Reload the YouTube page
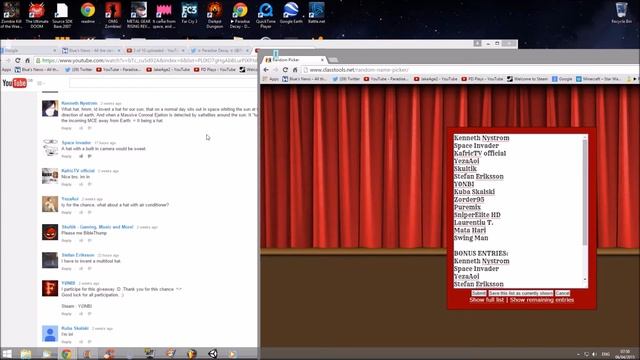This screenshot has height=360, width=640. click(18, 60)
